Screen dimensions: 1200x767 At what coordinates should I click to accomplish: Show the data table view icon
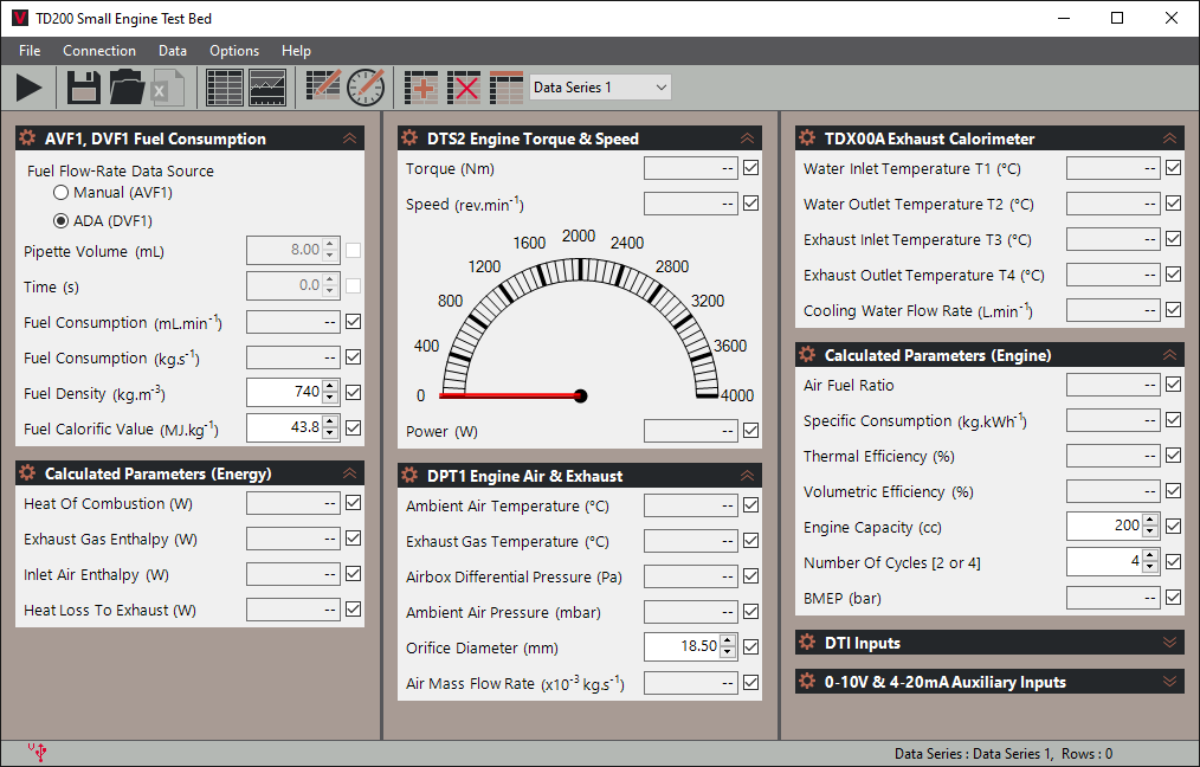tap(225, 88)
